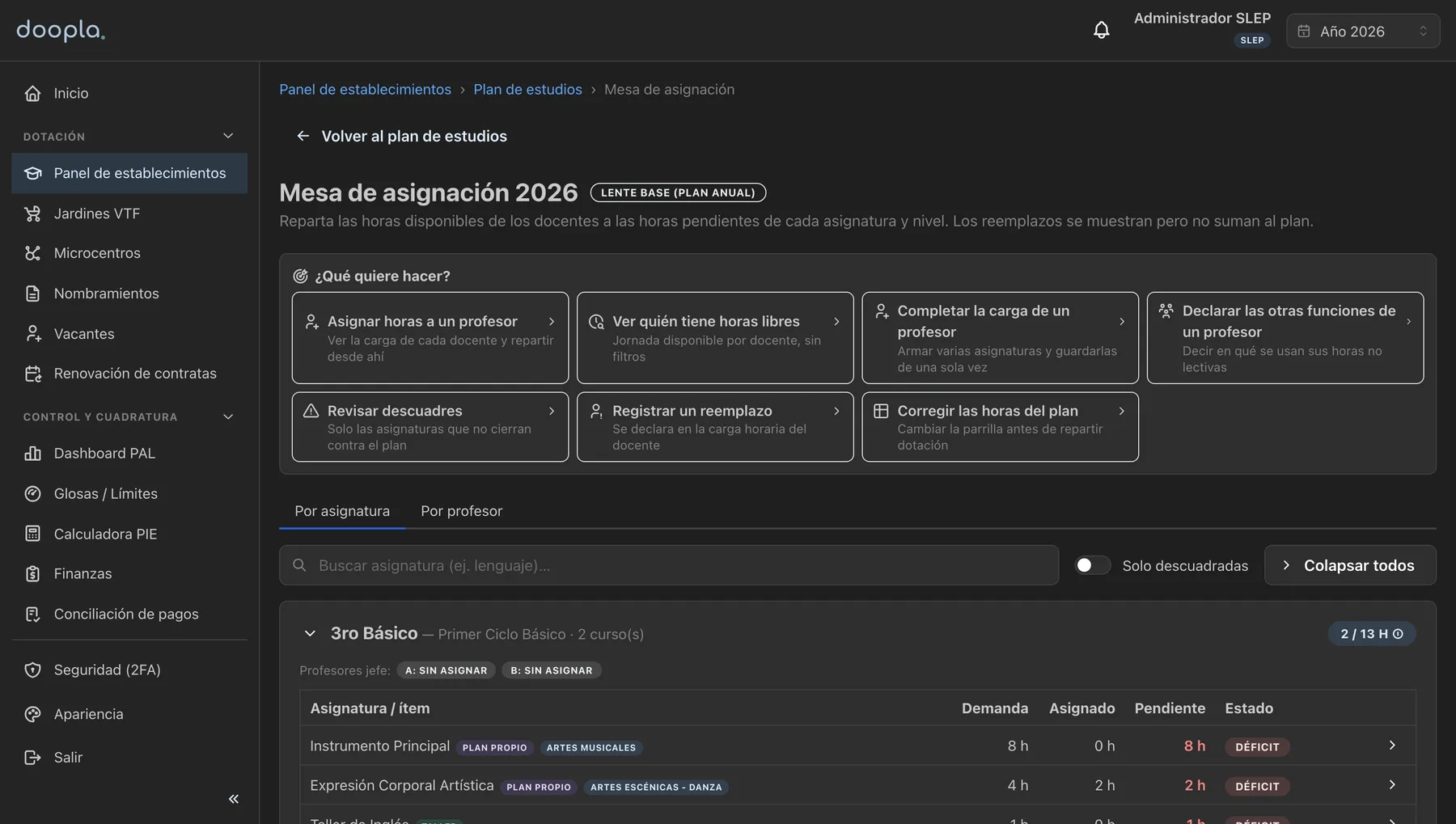Click the Glosas / Límites gauge icon
The width and height of the screenshot is (1456, 824).
(x=32, y=494)
